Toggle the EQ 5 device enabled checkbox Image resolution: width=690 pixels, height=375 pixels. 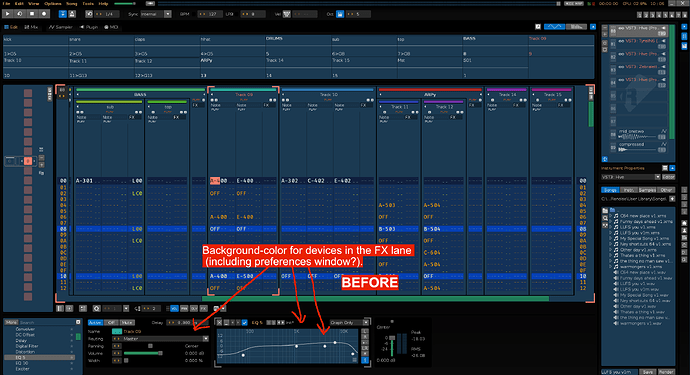coord(245,323)
